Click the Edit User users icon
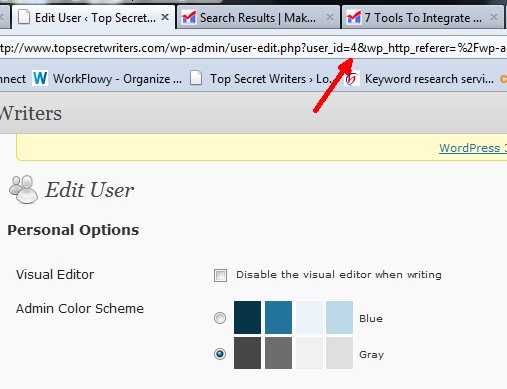507x389 pixels. click(23, 189)
